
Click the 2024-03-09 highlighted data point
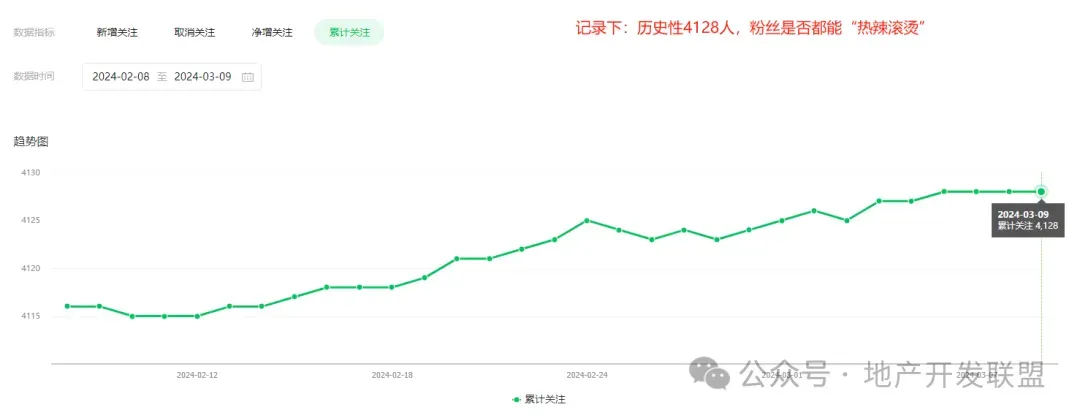tap(1041, 191)
